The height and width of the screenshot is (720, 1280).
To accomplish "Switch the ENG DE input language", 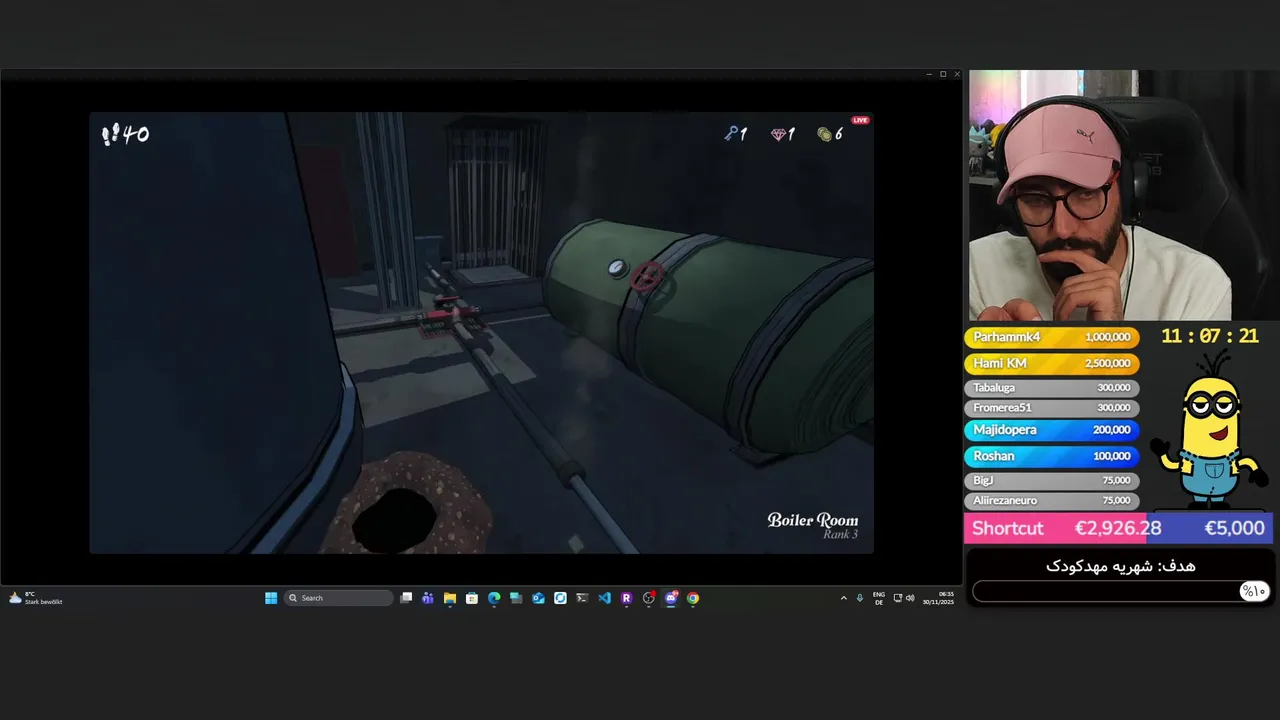I will 879,598.
